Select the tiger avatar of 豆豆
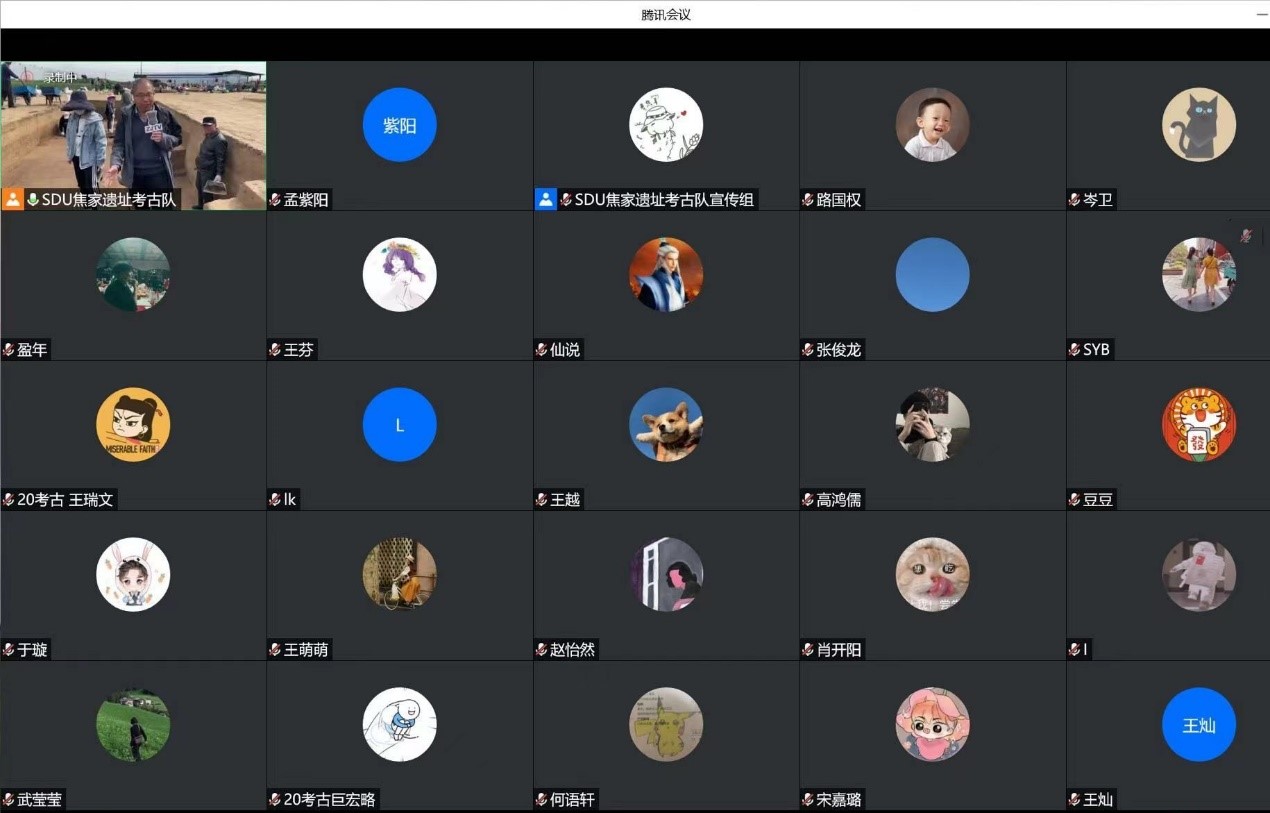The image size is (1270, 813). coord(1198,425)
